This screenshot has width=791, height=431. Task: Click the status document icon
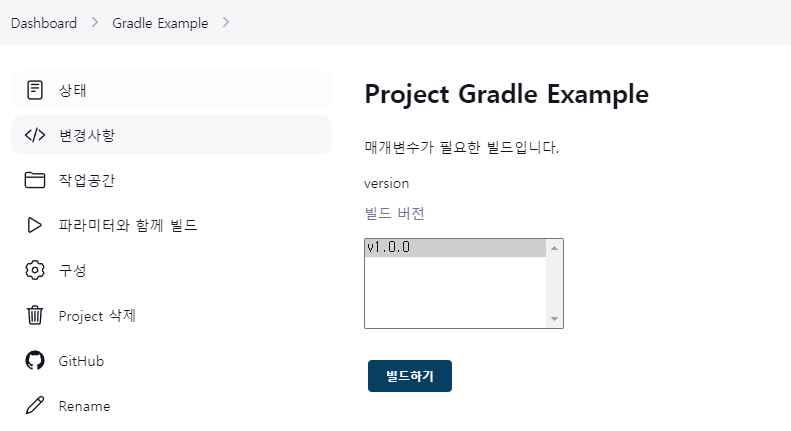(35, 90)
